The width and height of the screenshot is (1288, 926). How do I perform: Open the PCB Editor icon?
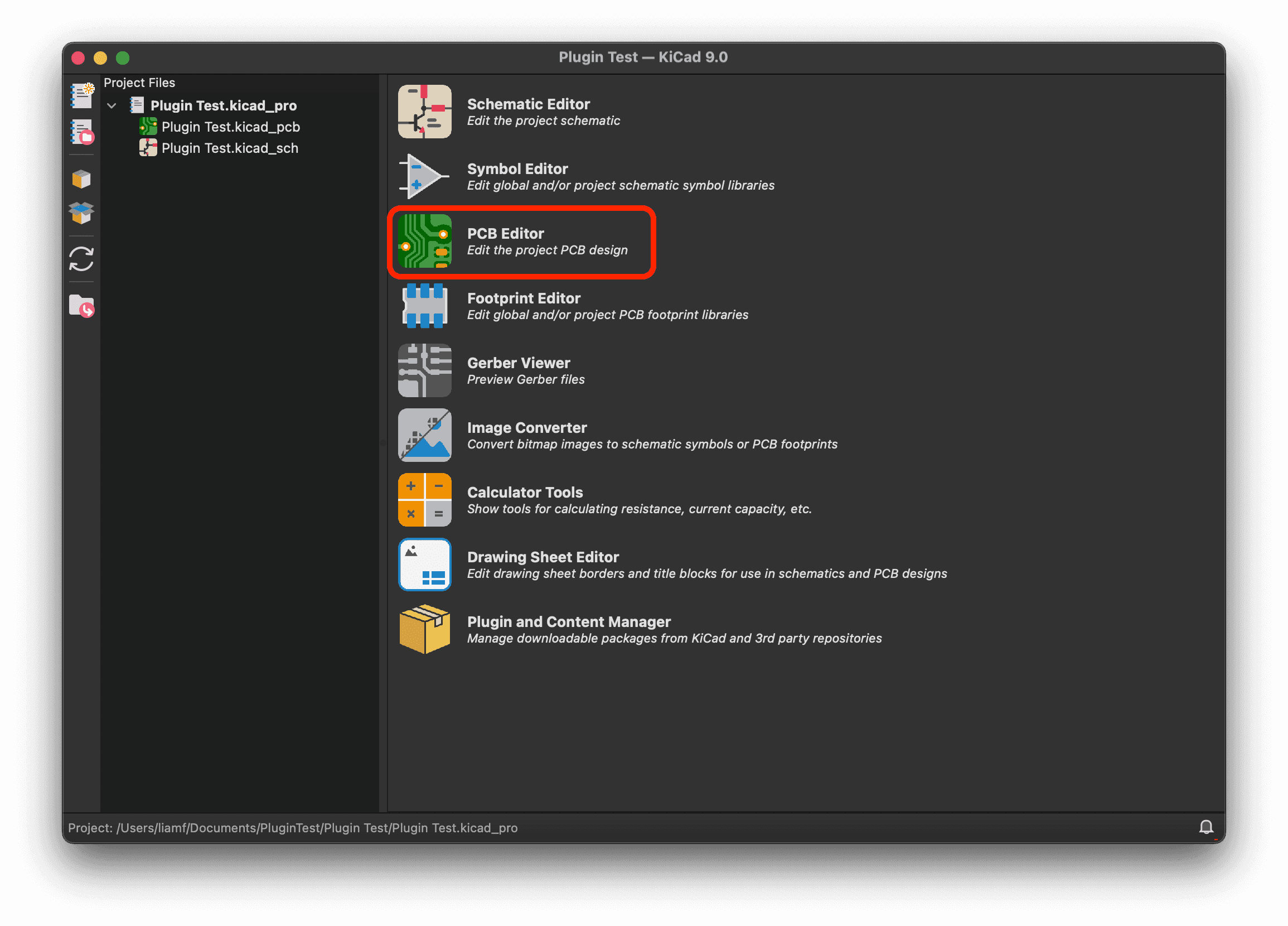[x=424, y=241]
